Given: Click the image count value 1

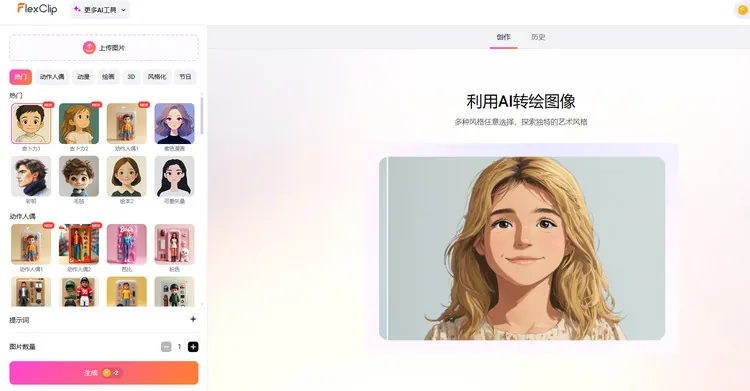Looking at the screenshot, I should click(179, 346).
